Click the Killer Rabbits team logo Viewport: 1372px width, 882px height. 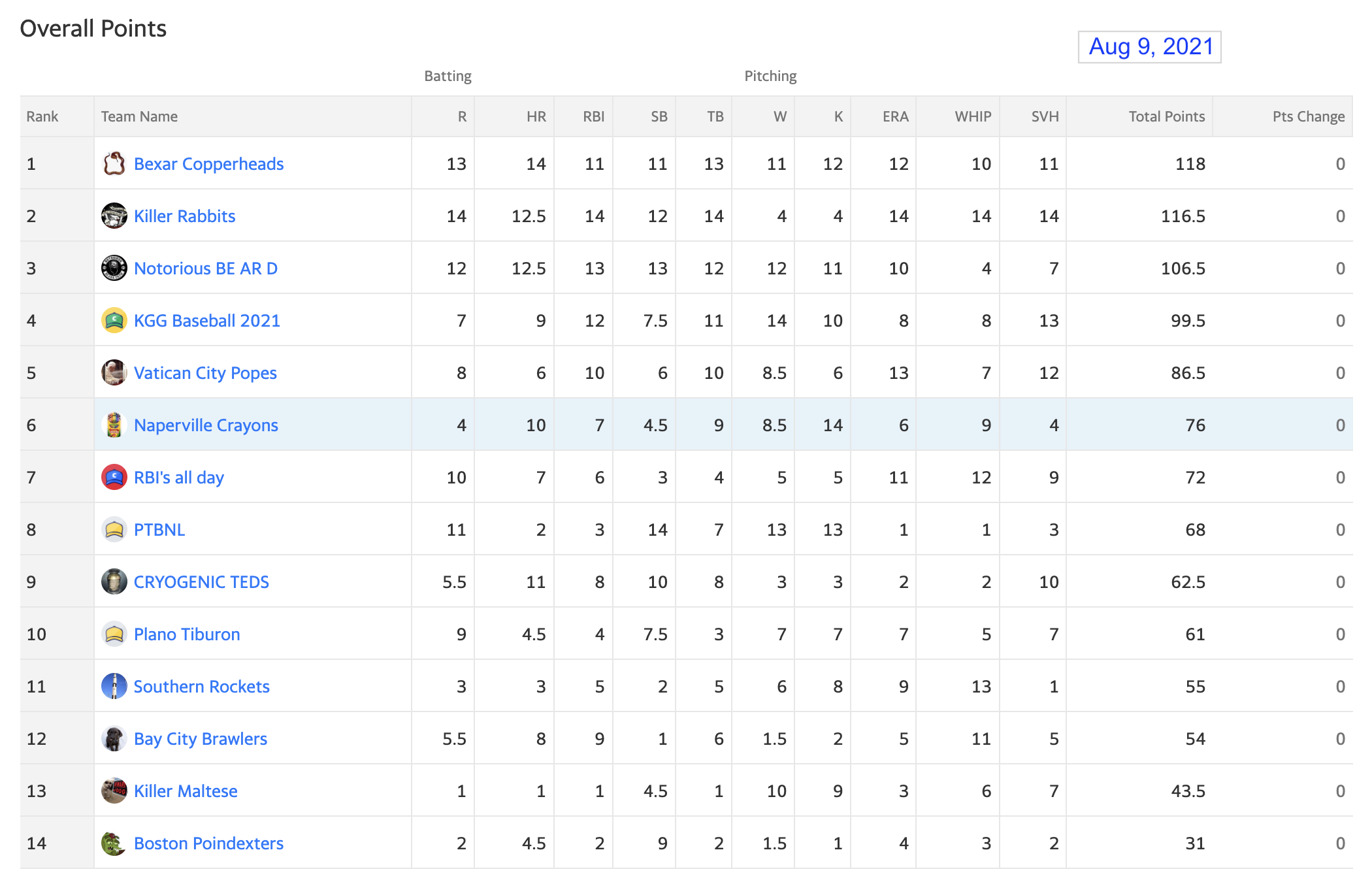coord(114,216)
